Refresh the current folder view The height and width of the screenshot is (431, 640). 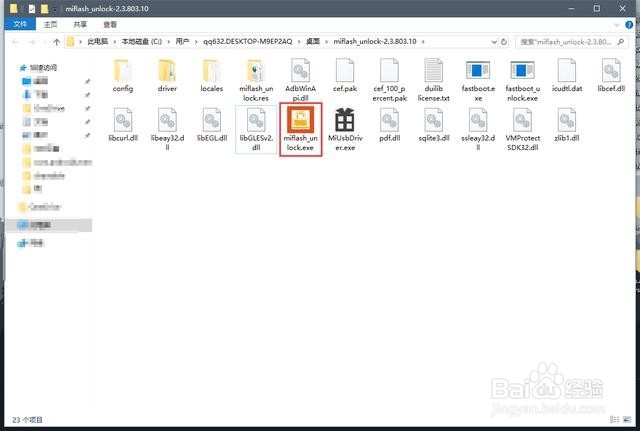click(504, 42)
